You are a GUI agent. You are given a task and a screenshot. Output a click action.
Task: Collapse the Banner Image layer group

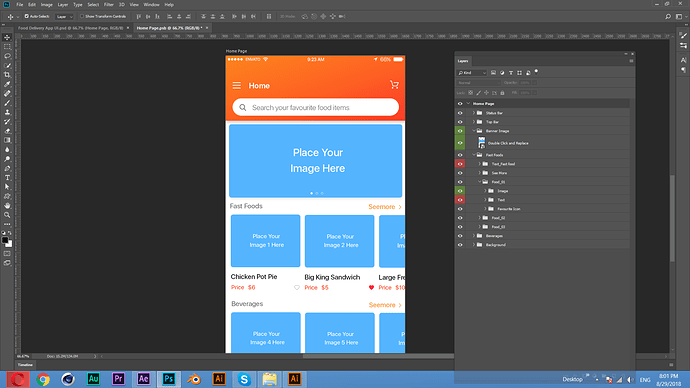pyautogui.click(x=474, y=131)
